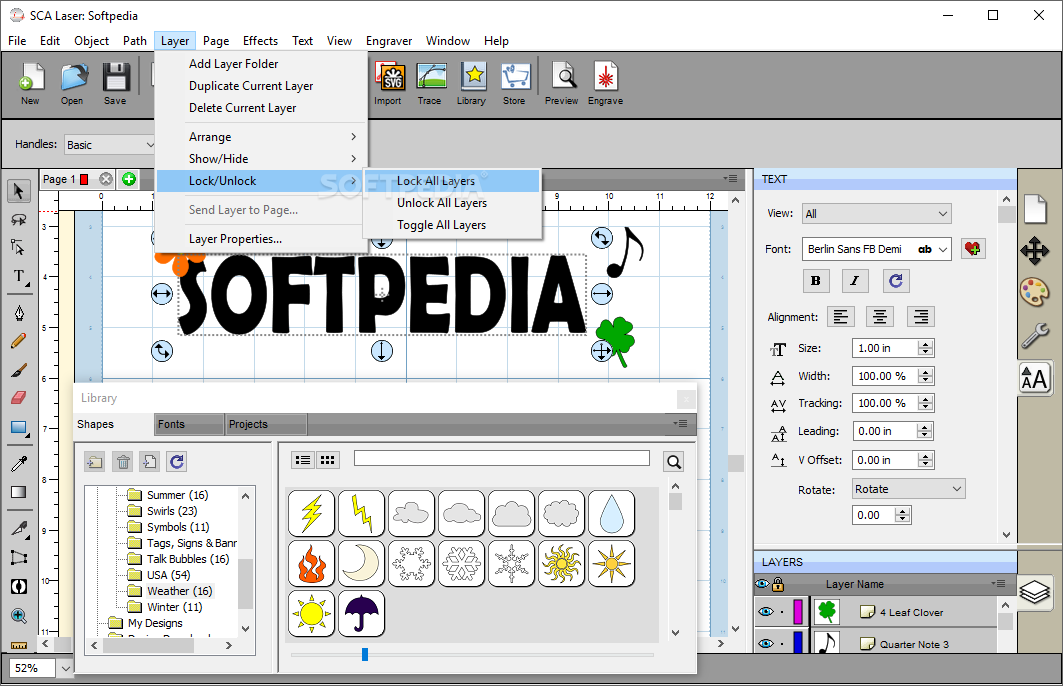Open the color palette side panel icon
The width and height of the screenshot is (1063, 686).
point(1035,293)
